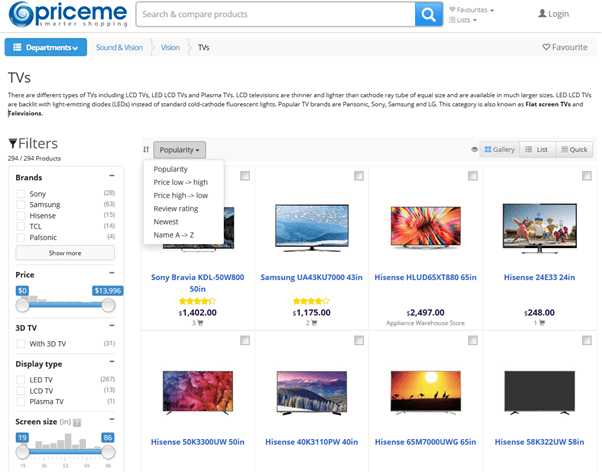Image resolution: width=602 pixels, height=472 pixels.
Task: Open Hisense 58K322UW 58in product link
Action: pos(539,442)
